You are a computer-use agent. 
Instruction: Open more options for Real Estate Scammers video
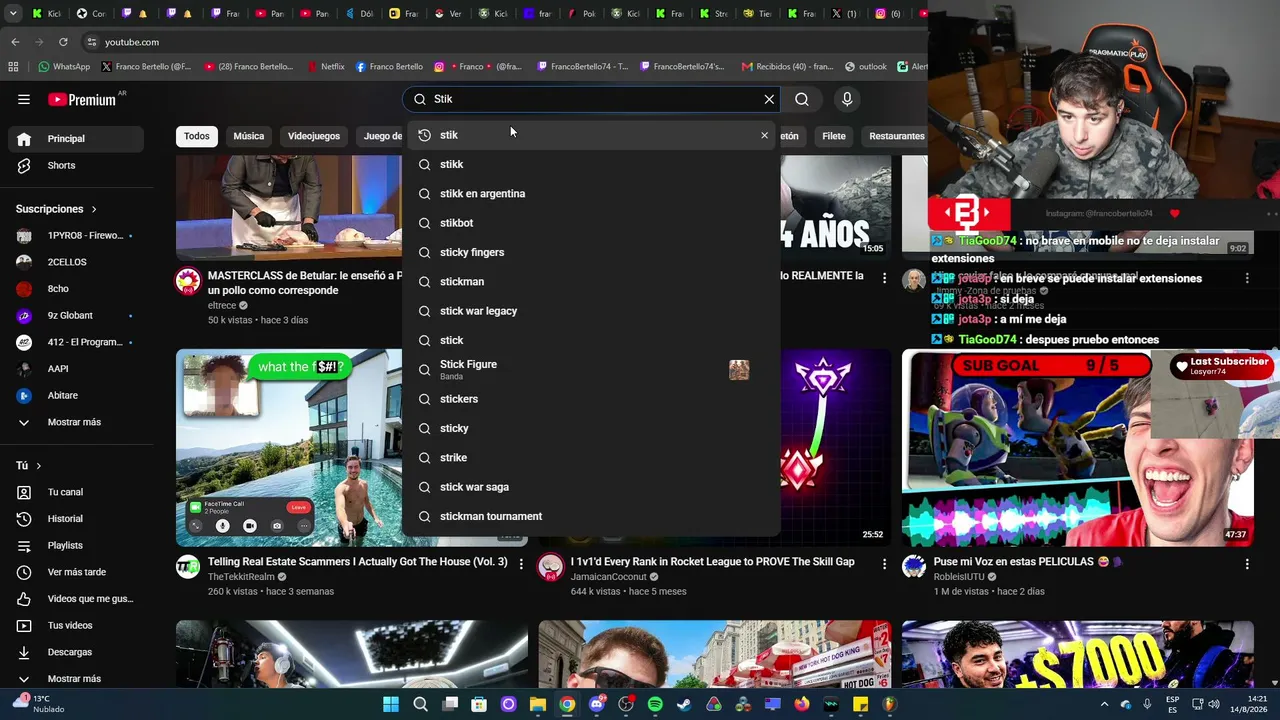click(x=521, y=564)
